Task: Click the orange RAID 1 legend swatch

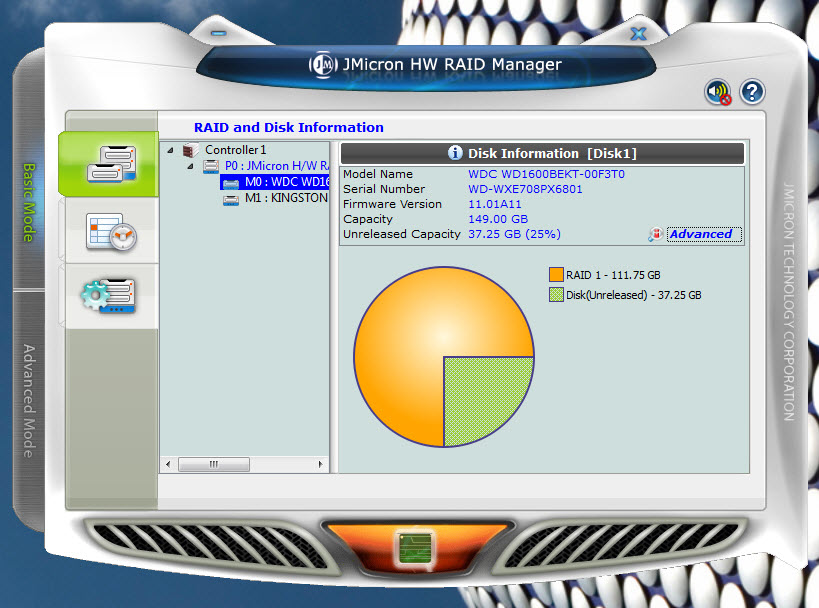Action: tap(556, 275)
